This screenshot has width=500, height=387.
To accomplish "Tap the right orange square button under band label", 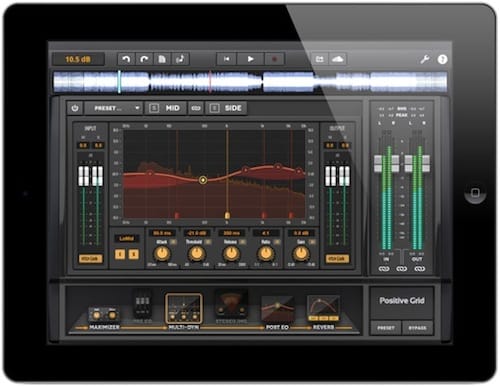I will [134, 254].
